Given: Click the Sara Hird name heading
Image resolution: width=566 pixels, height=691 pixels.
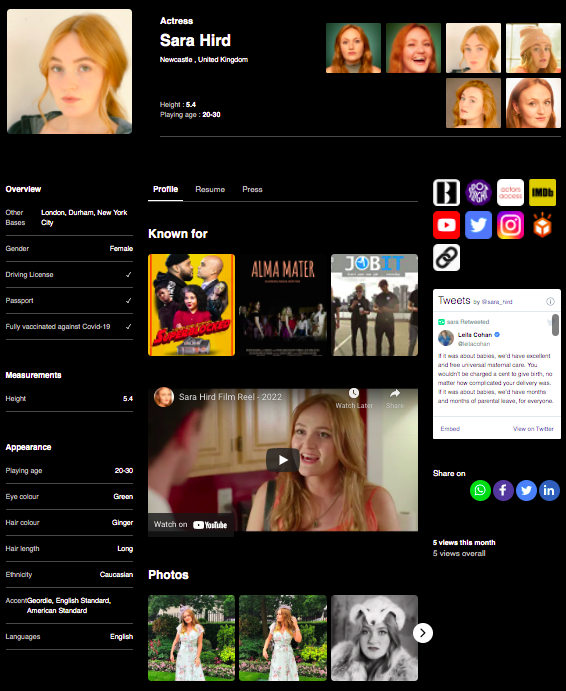Looking at the screenshot, I should 195,41.
